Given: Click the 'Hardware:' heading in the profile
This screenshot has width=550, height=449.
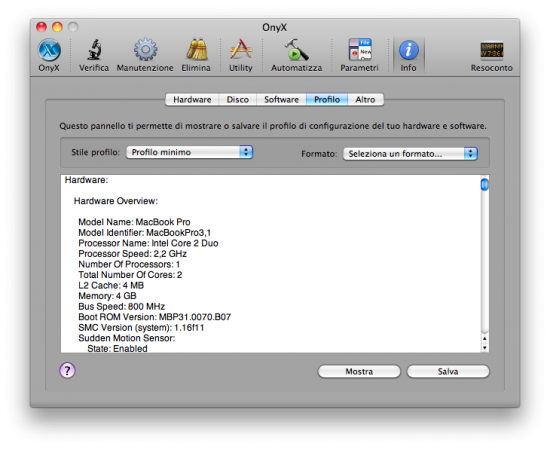Looking at the screenshot, I should click(86, 180).
